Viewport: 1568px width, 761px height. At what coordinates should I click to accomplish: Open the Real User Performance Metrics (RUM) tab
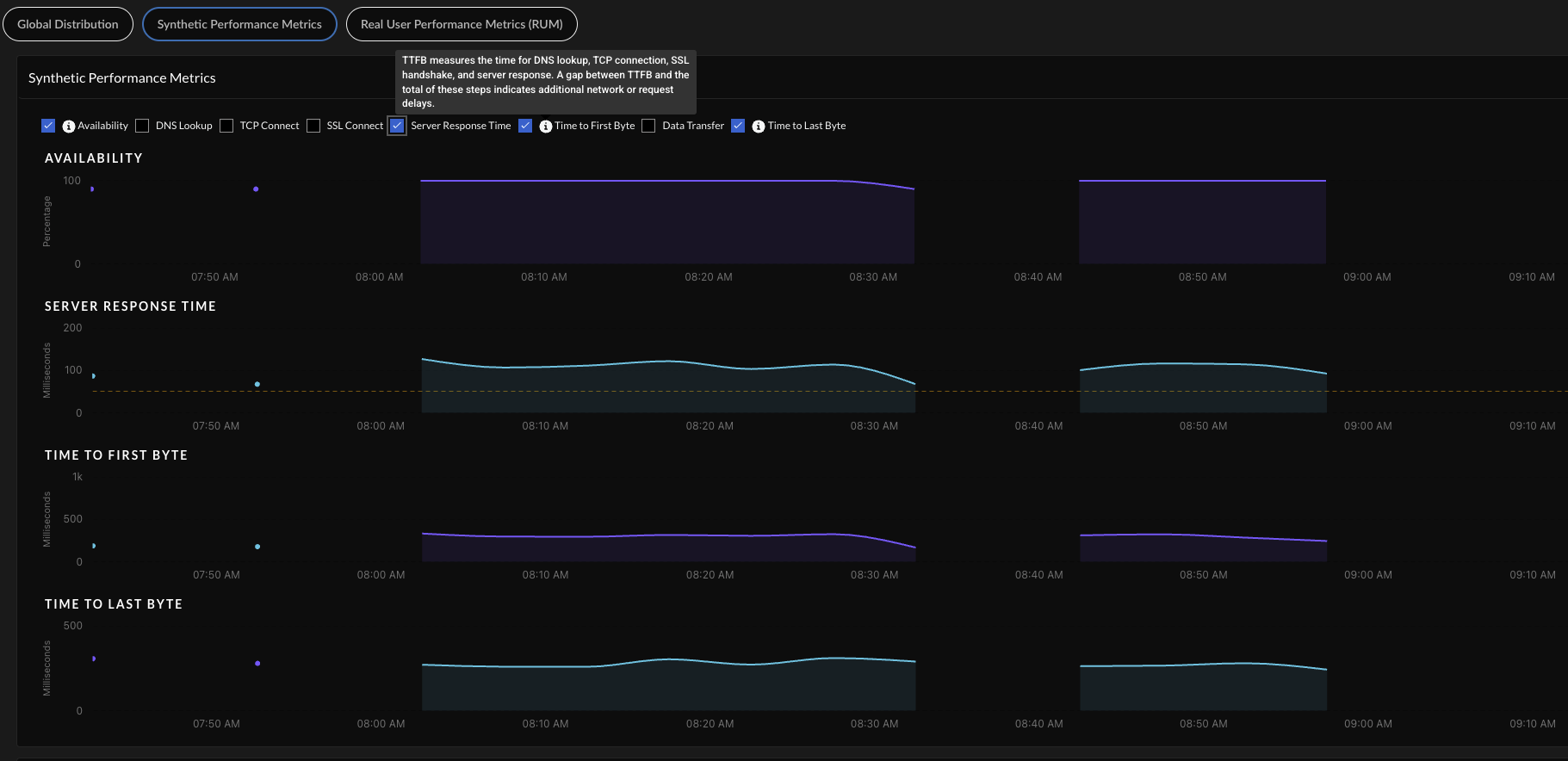pyautogui.click(x=462, y=24)
